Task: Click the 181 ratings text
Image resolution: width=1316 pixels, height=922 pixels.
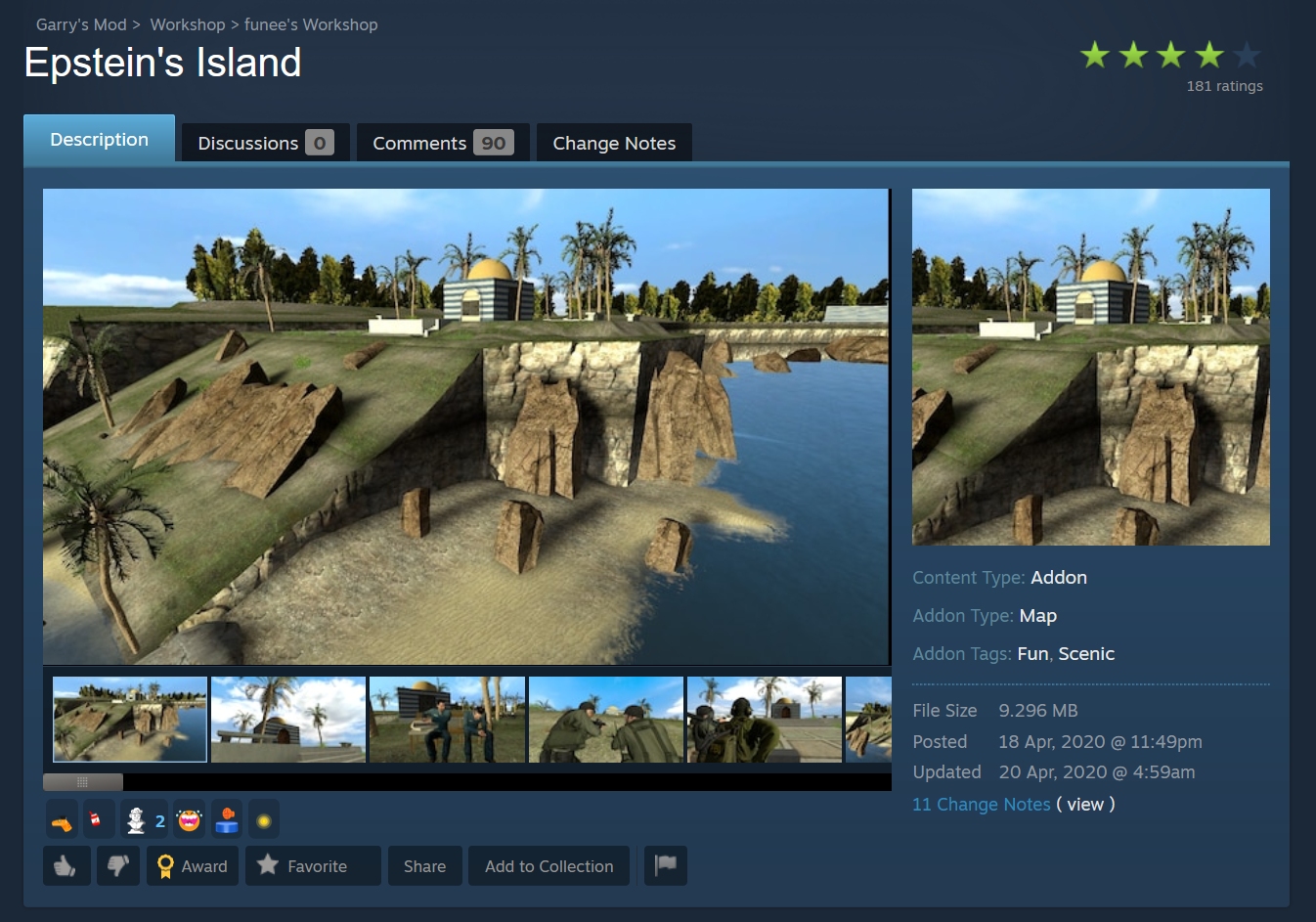Action: pyautogui.click(x=1224, y=86)
